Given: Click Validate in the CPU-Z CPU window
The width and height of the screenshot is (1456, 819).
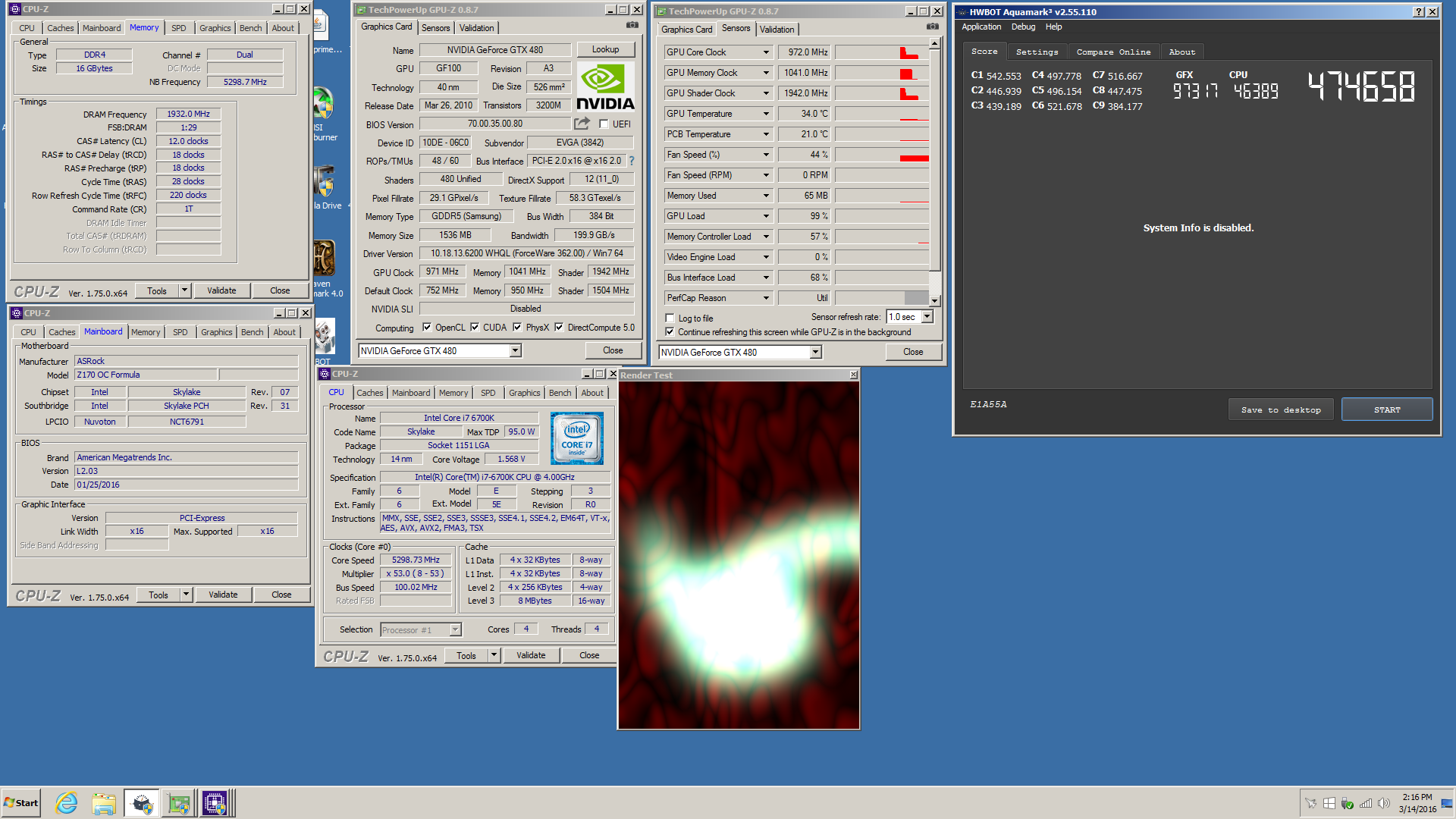Looking at the screenshot, I should click(531, 655).
